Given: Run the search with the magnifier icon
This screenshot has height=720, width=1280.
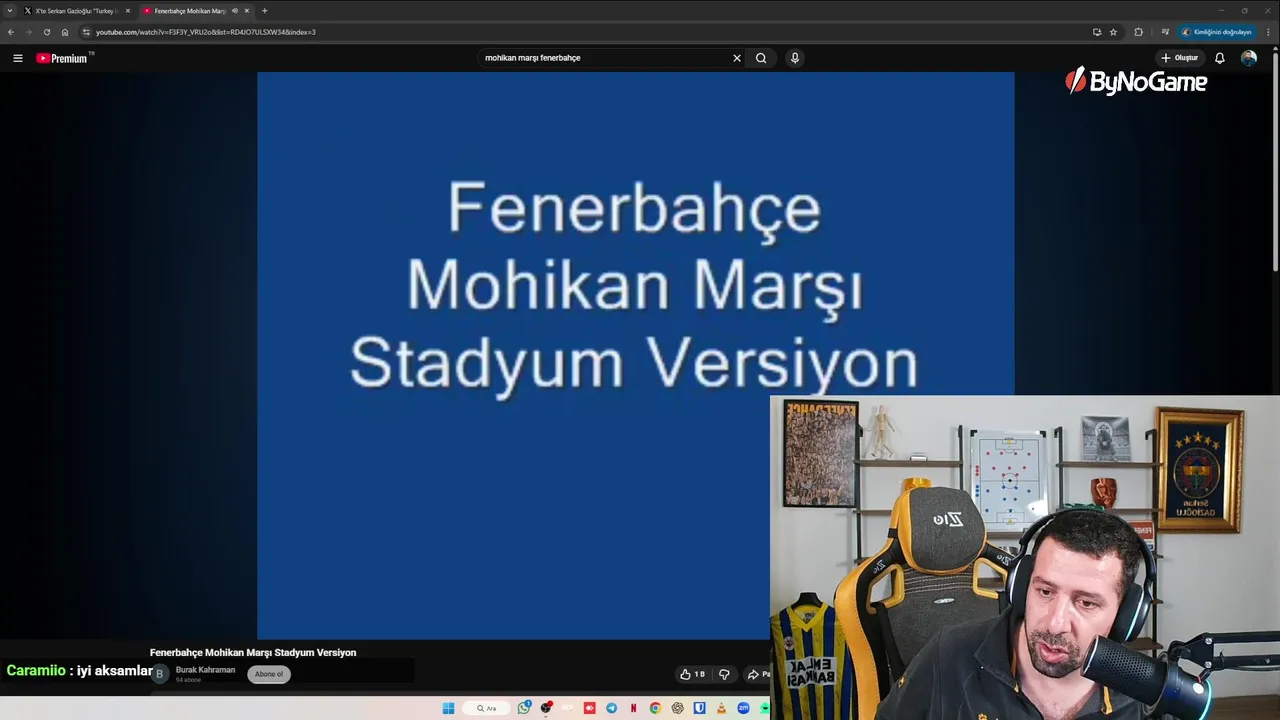Looking at the screenshot, I should (x=761, y=58).
